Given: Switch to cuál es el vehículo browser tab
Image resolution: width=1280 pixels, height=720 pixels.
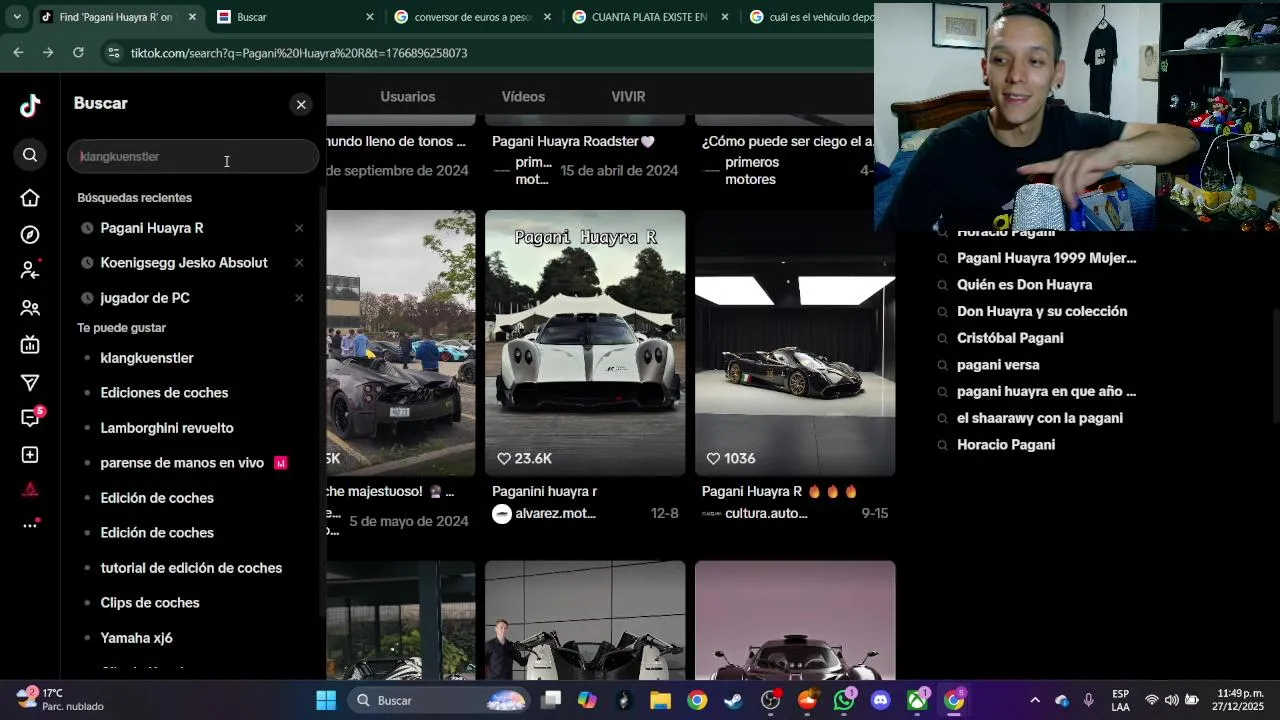Looking at the screenshot, I should point(810,17).
